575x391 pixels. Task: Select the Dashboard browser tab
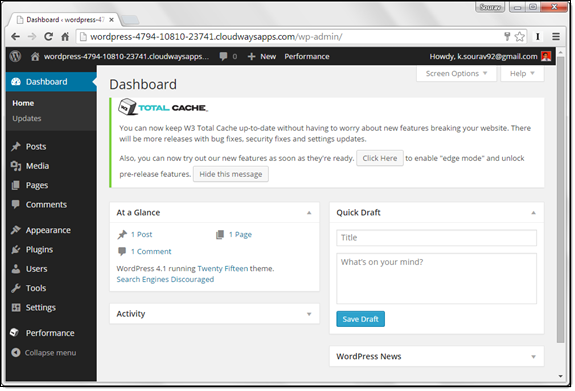pos(65,20)
